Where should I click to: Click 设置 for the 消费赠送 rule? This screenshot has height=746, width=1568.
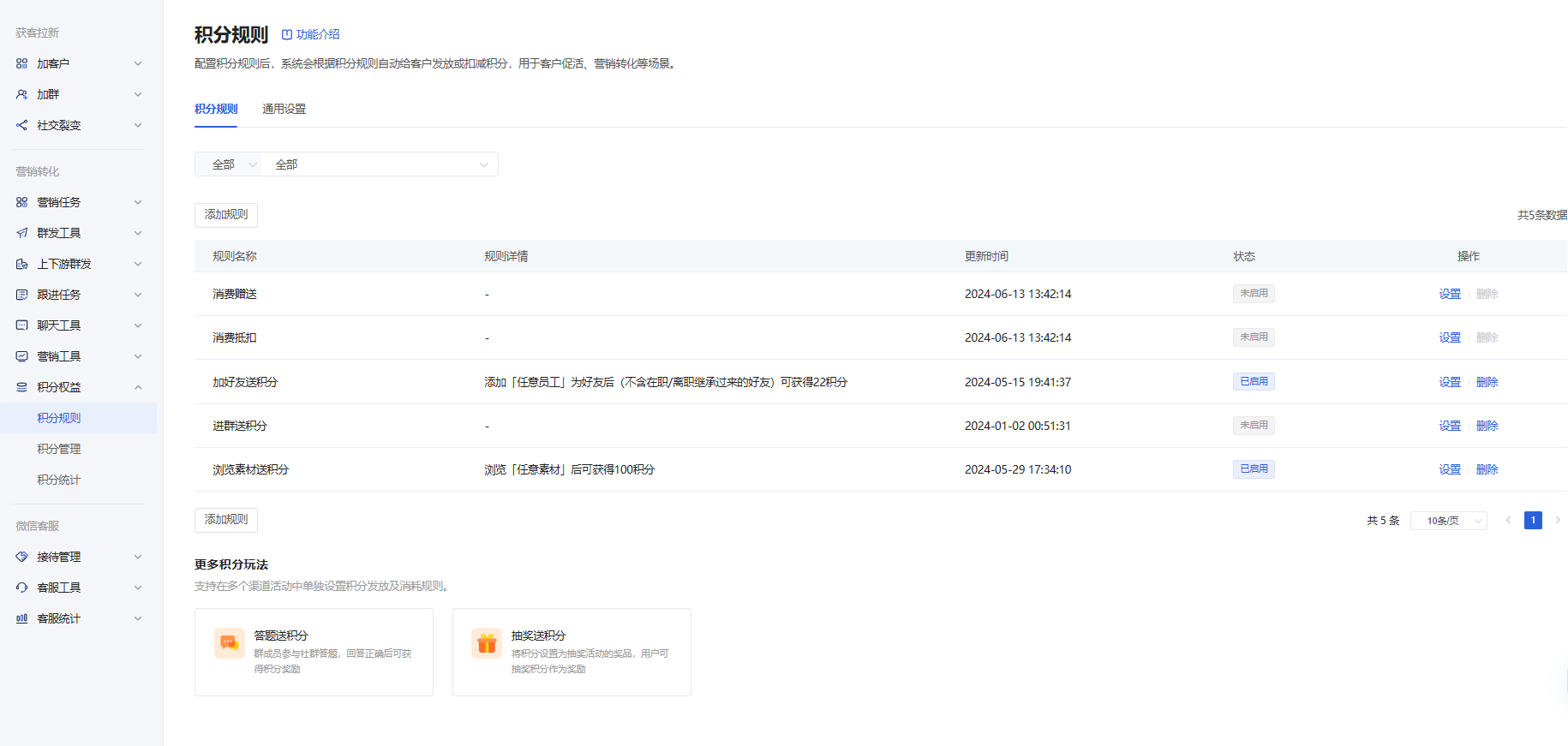click(1450, 294)
